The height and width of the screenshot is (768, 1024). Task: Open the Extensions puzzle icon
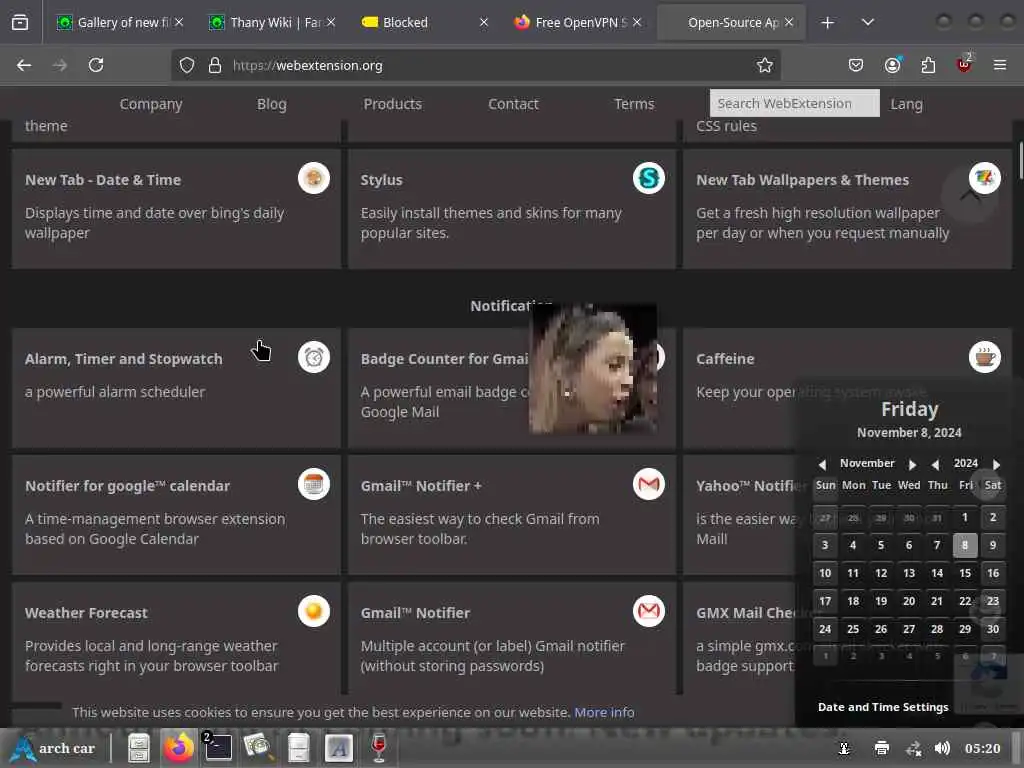click(928, 65)
